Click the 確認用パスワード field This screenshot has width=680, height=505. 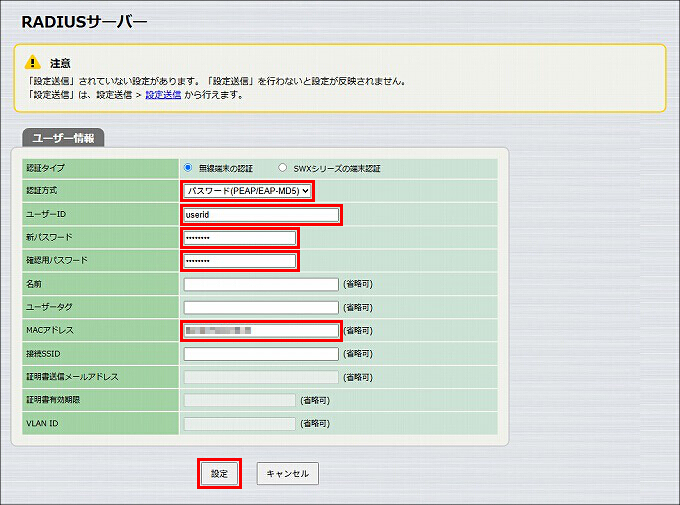(240, 261)
